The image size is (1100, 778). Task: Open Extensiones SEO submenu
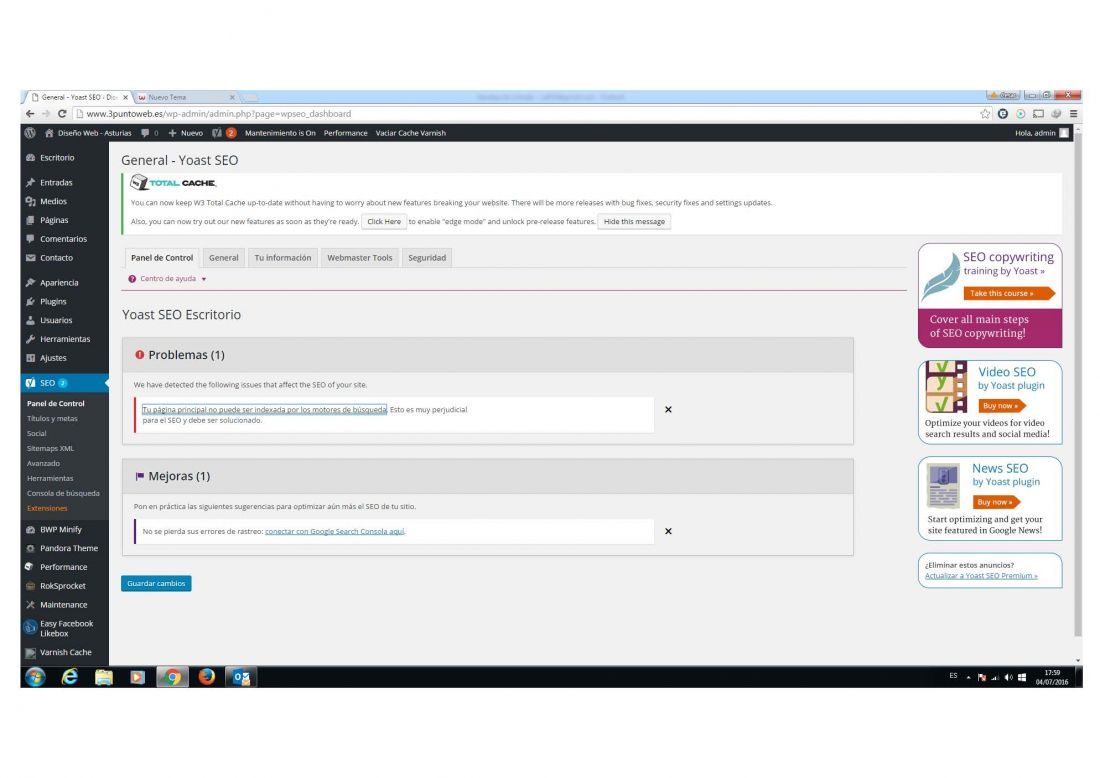click(x=47, y=509)
